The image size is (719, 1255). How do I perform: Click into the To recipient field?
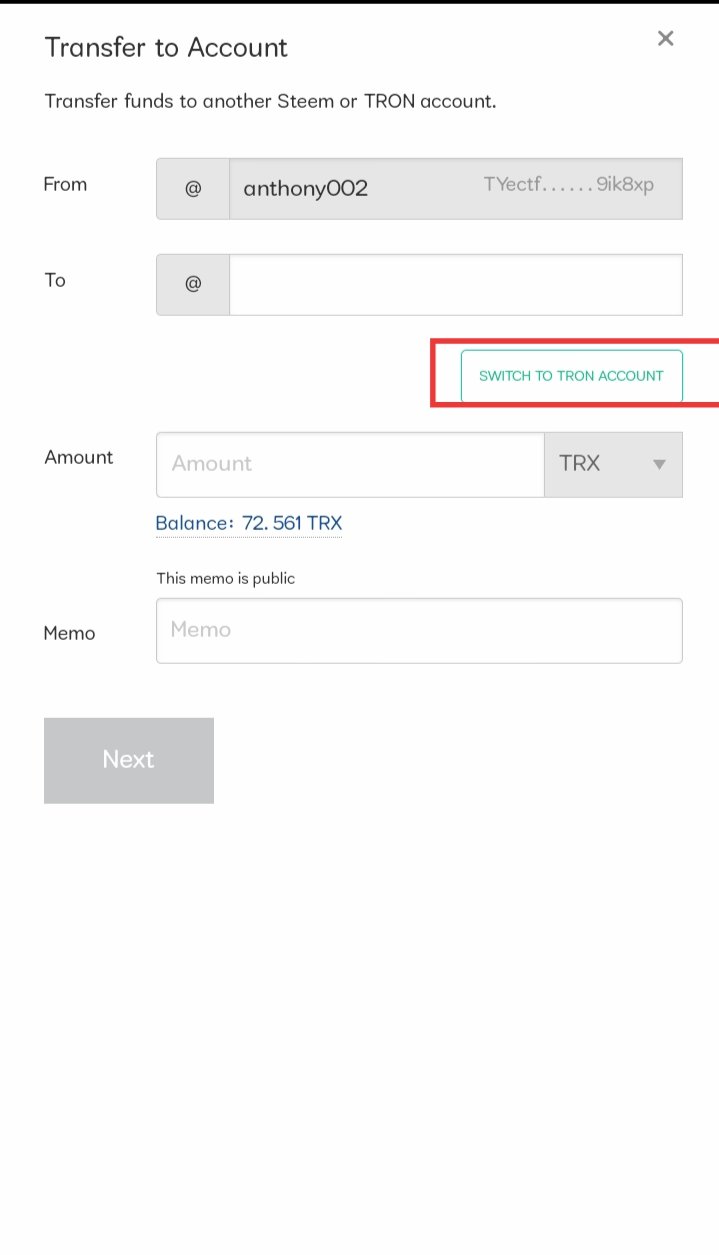(x=456, y=285)
